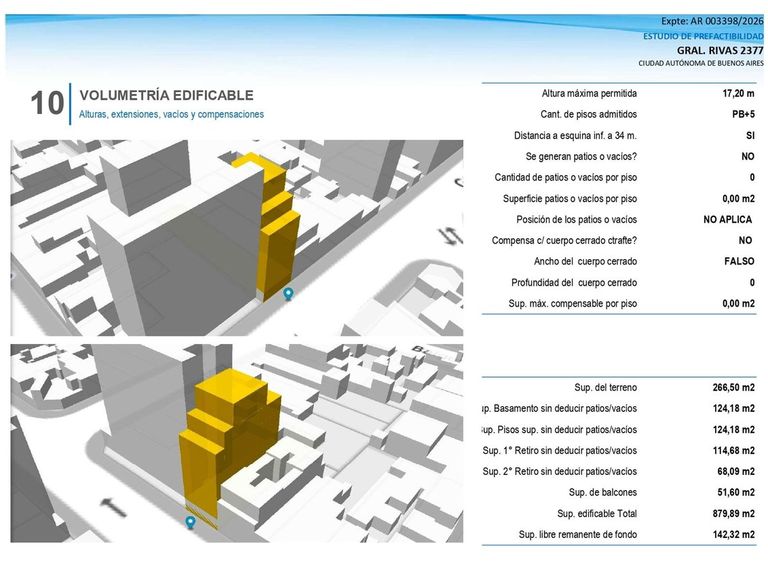
Task: Click the blue location pin in upper 3D view
Action: pos(288,294)
